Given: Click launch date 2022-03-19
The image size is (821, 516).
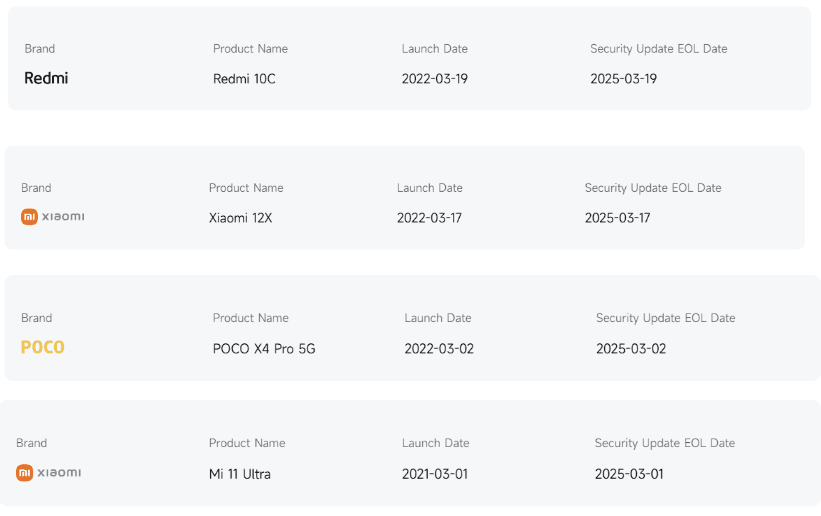Looking at the screenshot, I should (x=434, y=79).
